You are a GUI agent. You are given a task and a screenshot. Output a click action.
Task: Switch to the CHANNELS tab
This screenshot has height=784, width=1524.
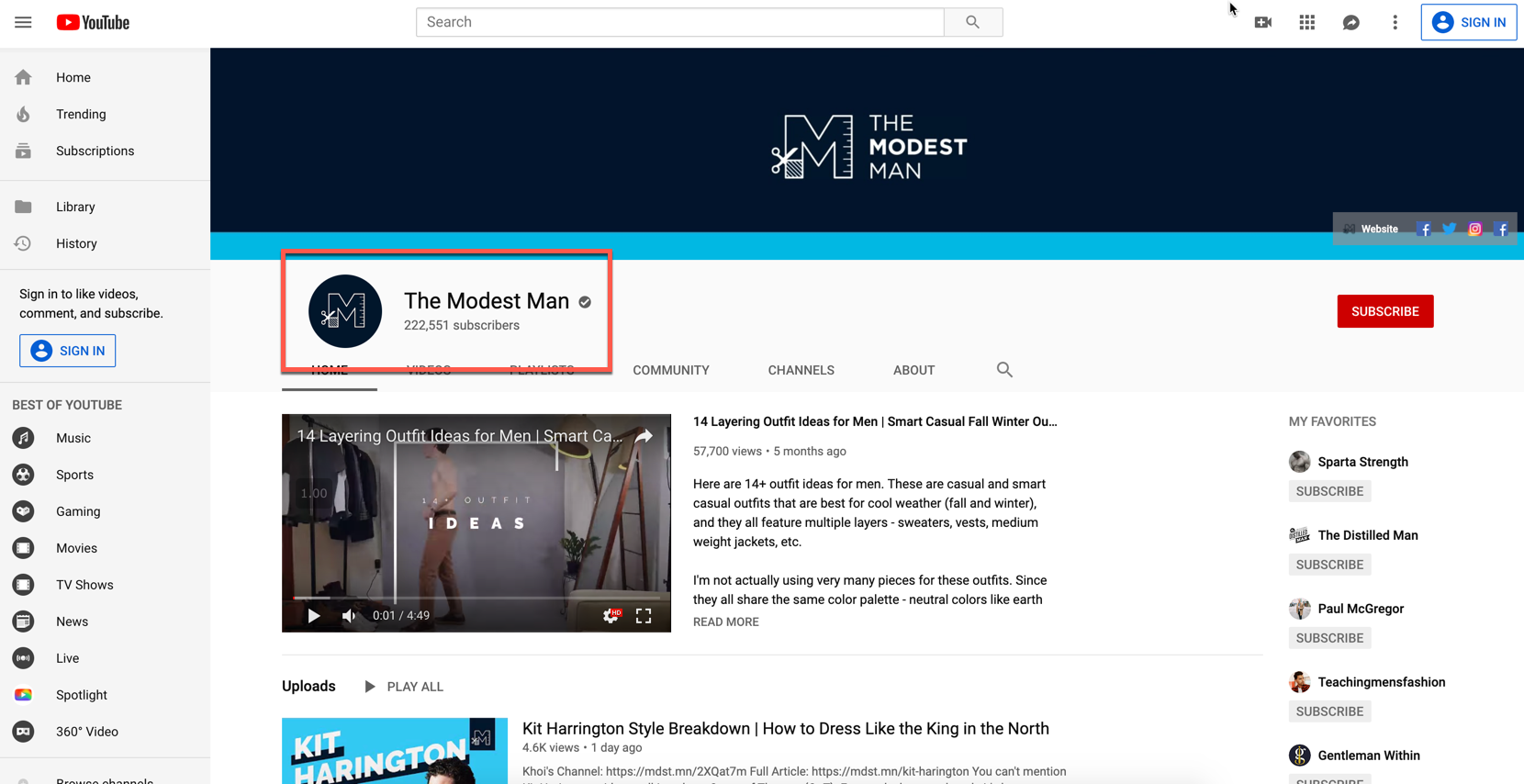click(801, 370)
